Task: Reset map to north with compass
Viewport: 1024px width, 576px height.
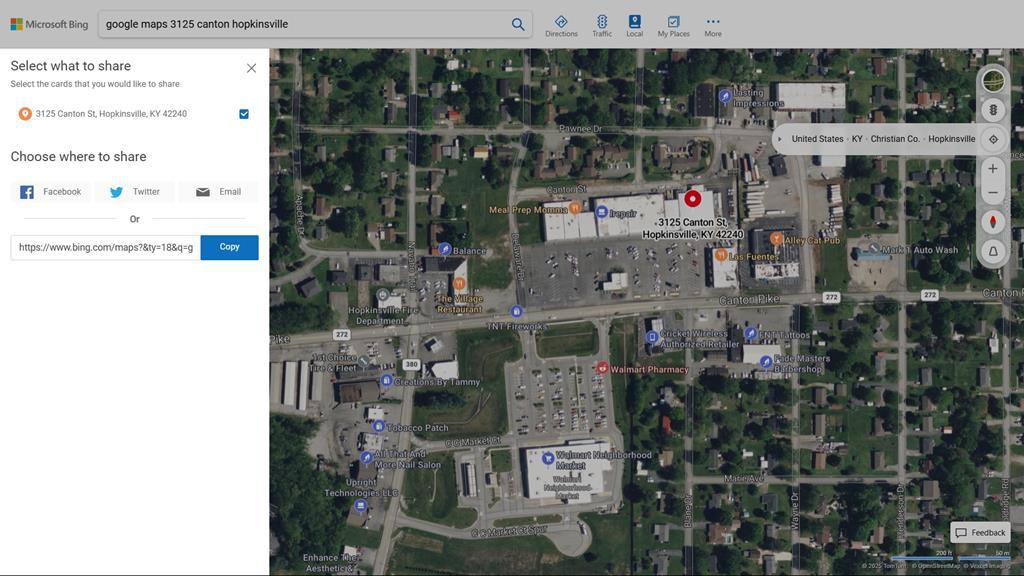Action: (993, 222)
